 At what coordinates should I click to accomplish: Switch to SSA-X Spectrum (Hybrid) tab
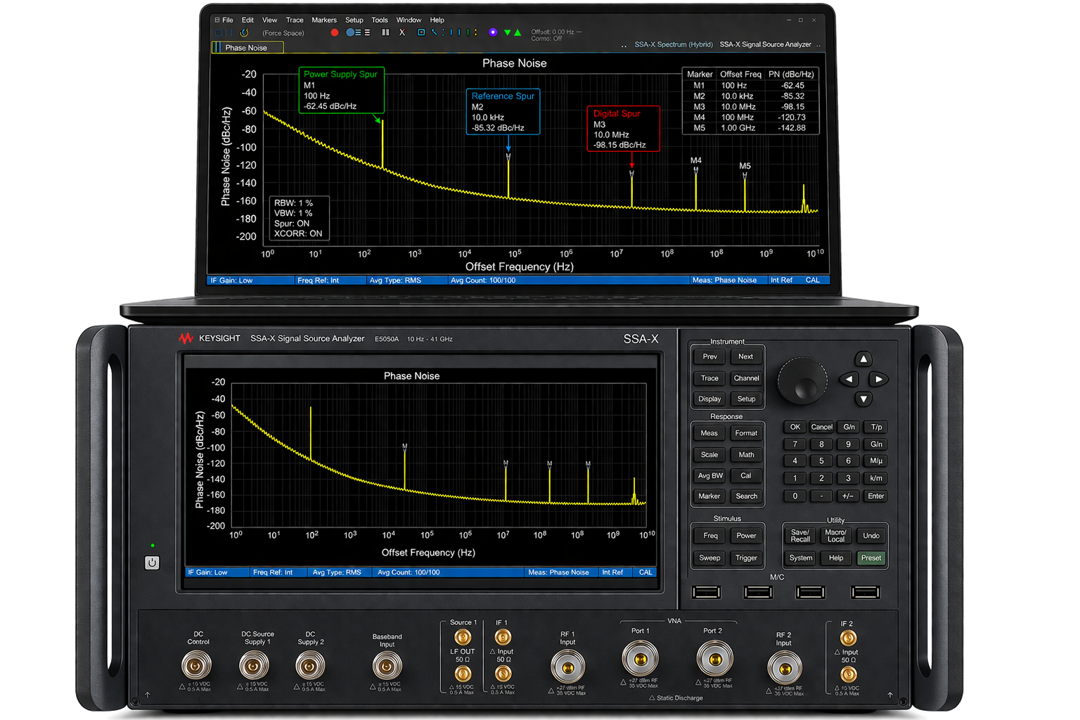click(x=674, y=44)
